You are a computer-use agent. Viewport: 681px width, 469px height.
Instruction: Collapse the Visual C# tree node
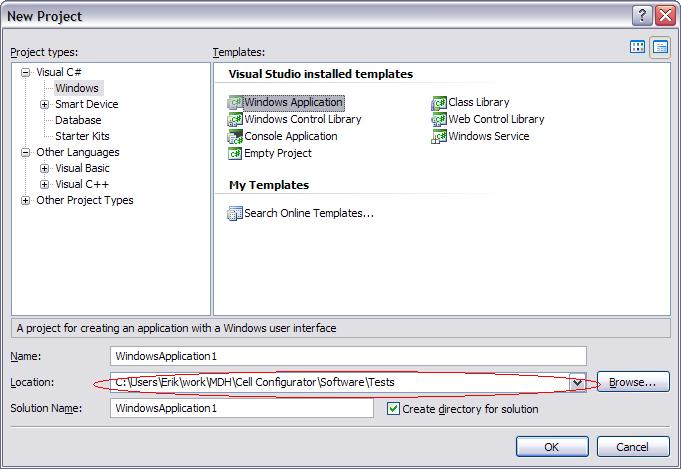click(26, 73)
